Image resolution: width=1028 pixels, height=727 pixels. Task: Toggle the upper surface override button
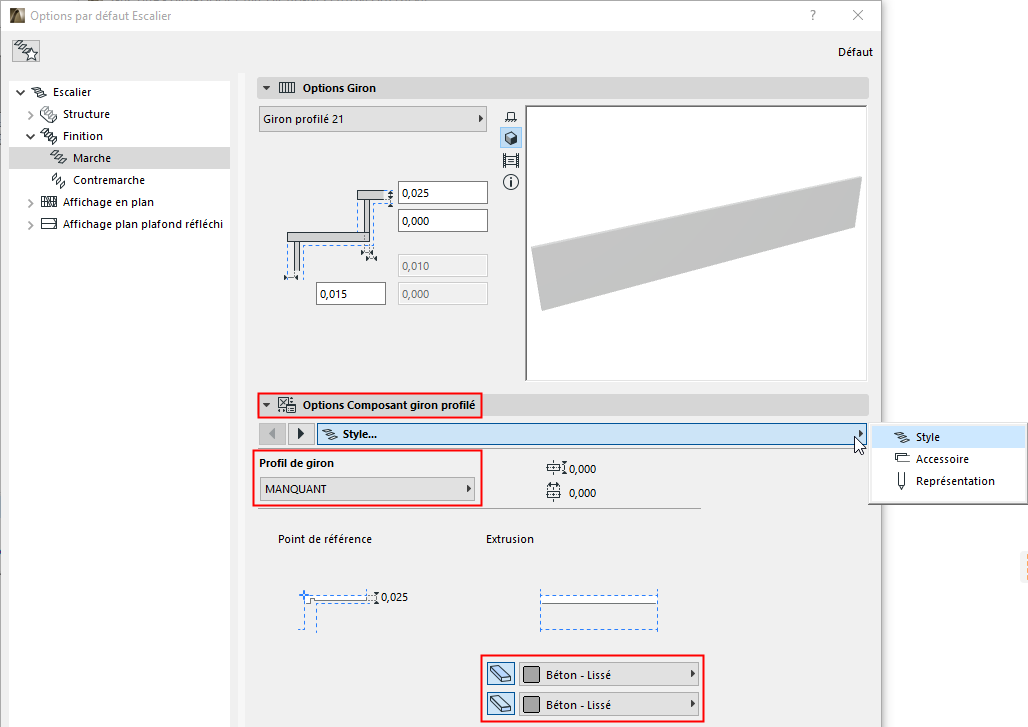point(501,673)
